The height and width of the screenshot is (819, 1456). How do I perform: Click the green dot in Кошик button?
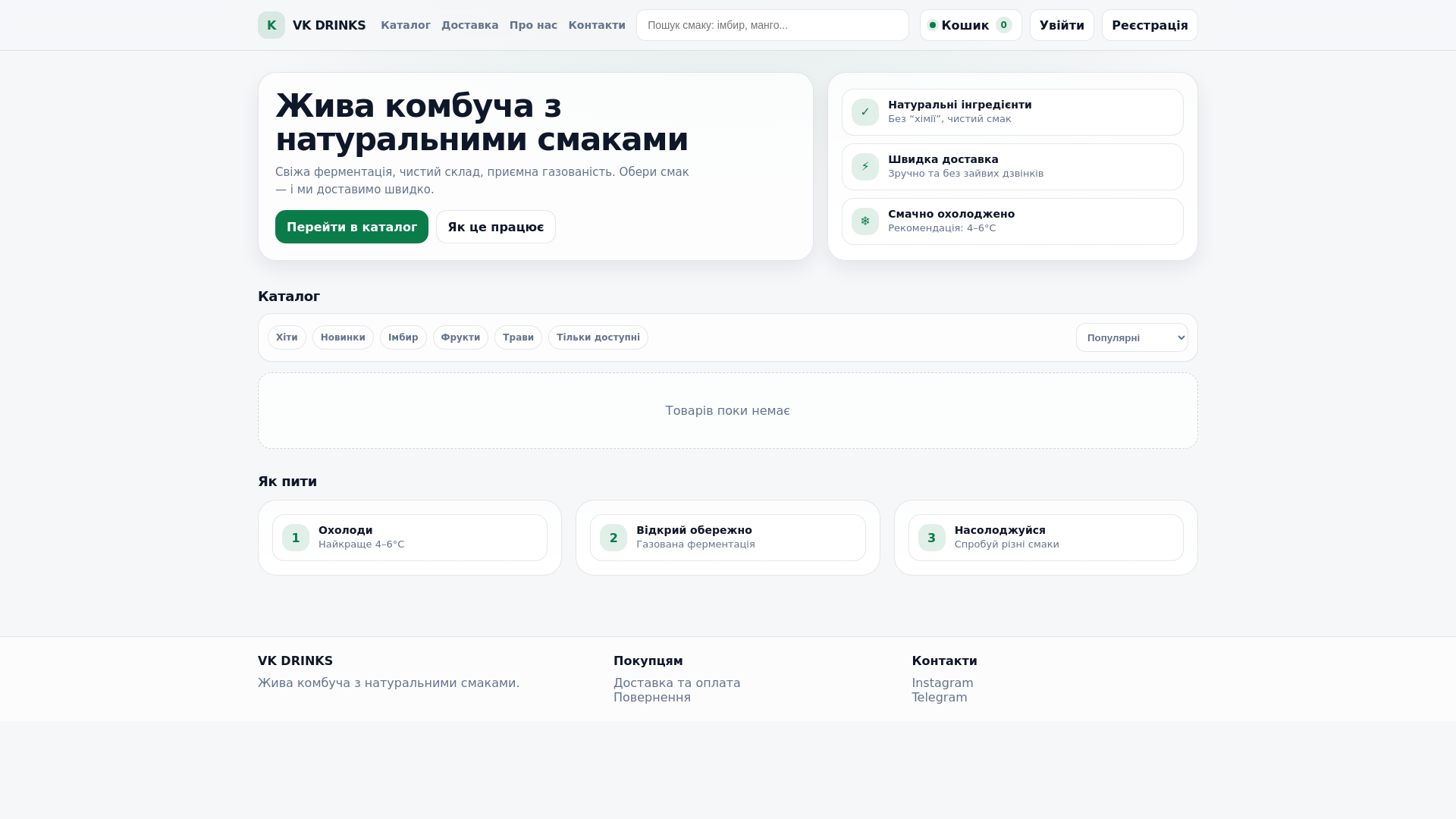pos(933,25)
